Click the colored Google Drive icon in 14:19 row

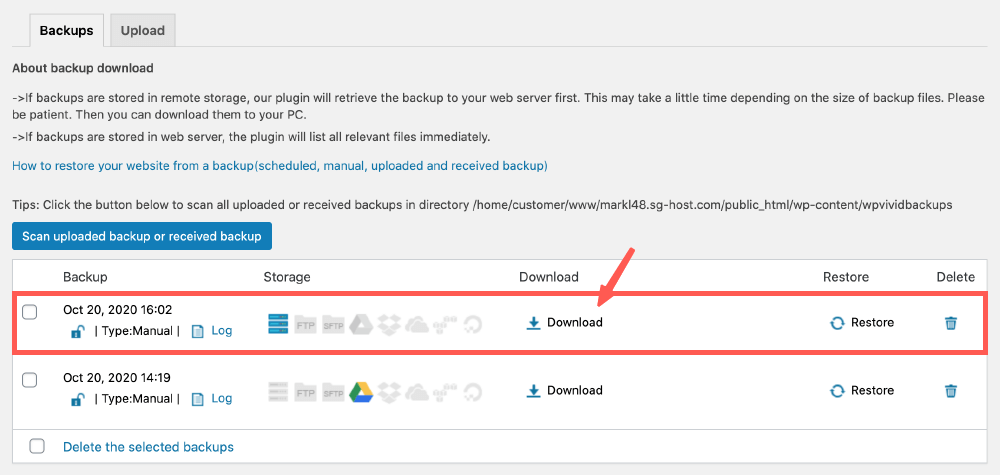[x=360, y=391]
